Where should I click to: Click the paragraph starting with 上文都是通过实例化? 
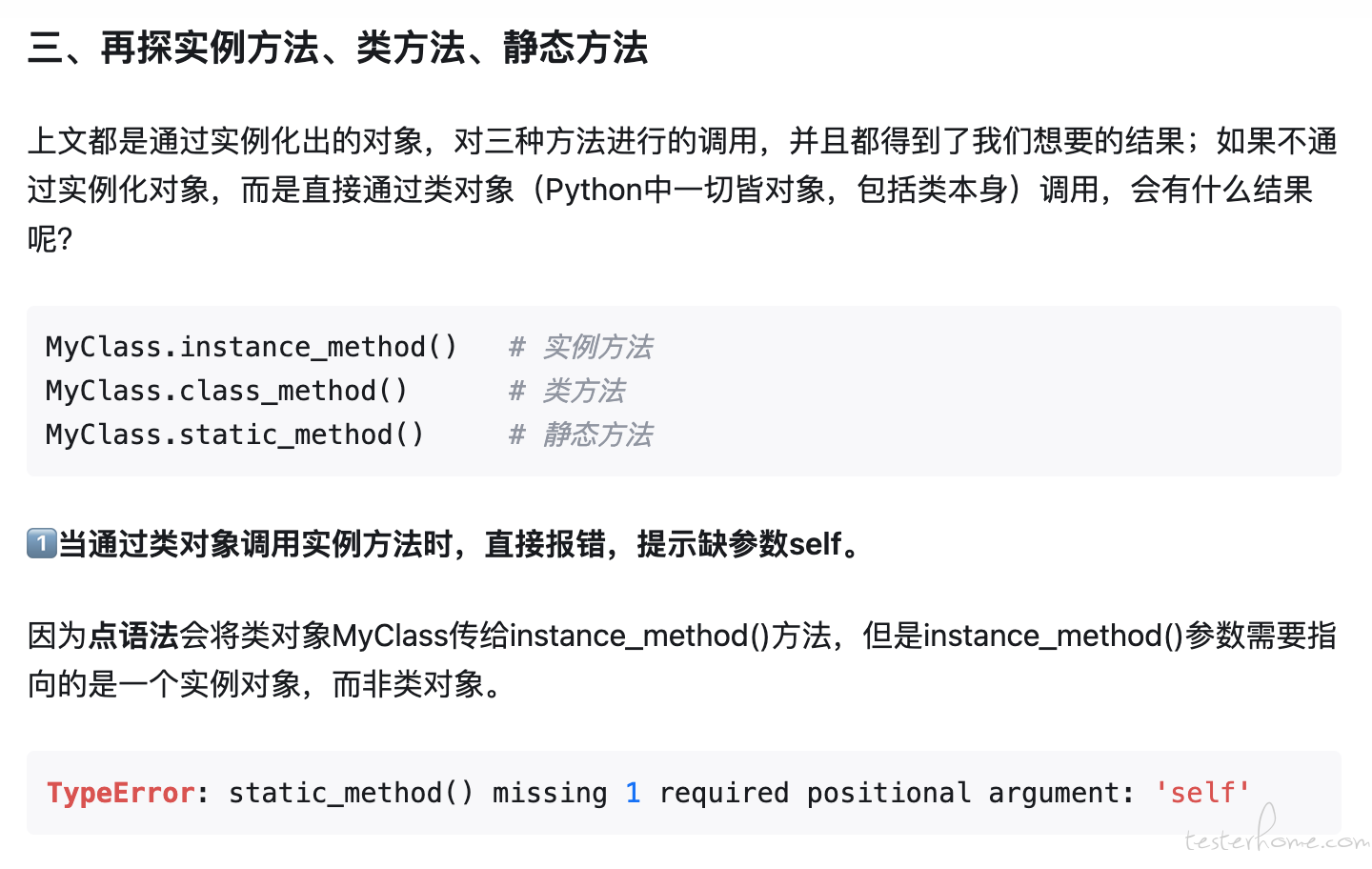682,190
